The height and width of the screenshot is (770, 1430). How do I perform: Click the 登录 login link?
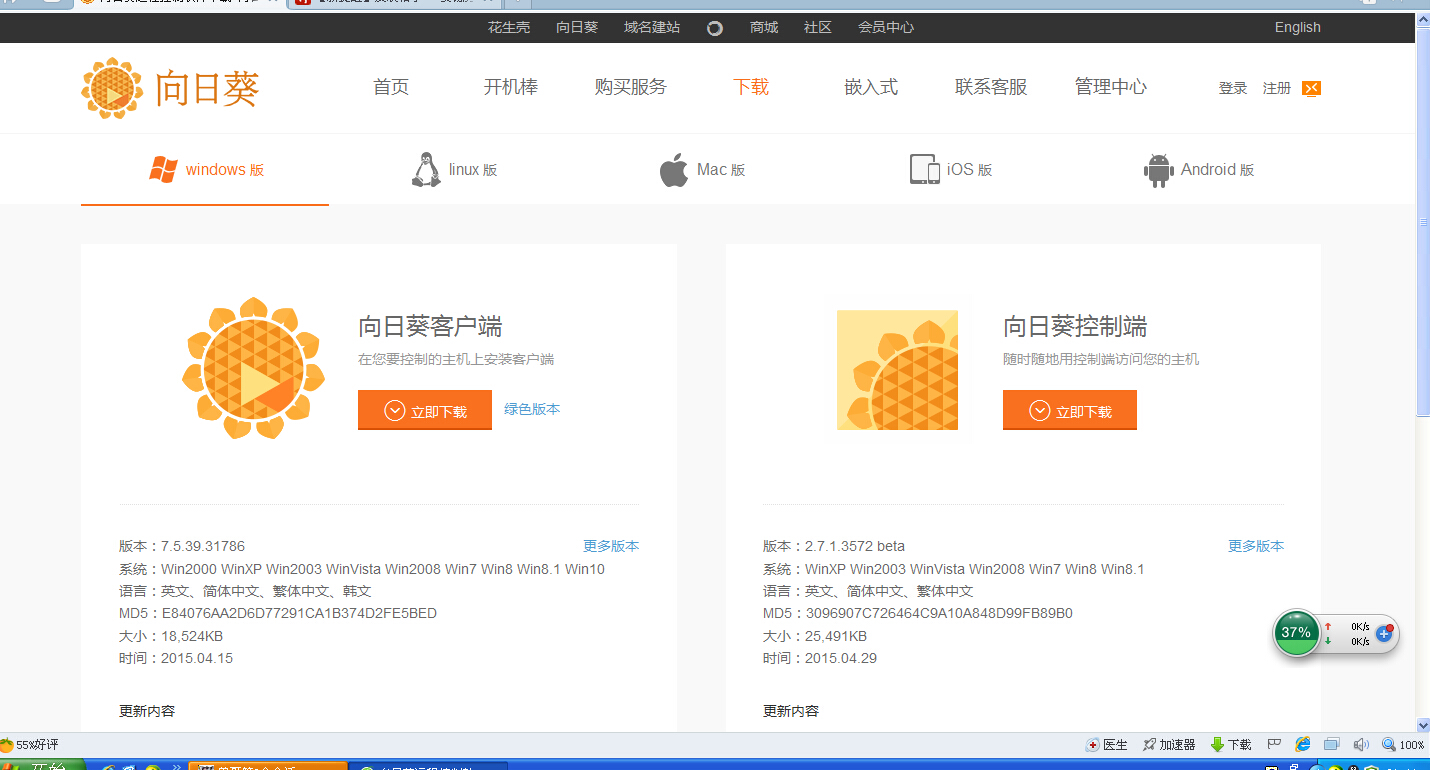(1233, 88)
